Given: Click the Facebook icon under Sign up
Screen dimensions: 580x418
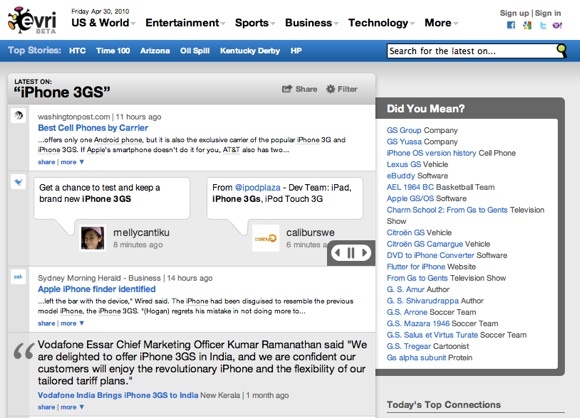Looking at the screenshot, I should click(511, 25).
